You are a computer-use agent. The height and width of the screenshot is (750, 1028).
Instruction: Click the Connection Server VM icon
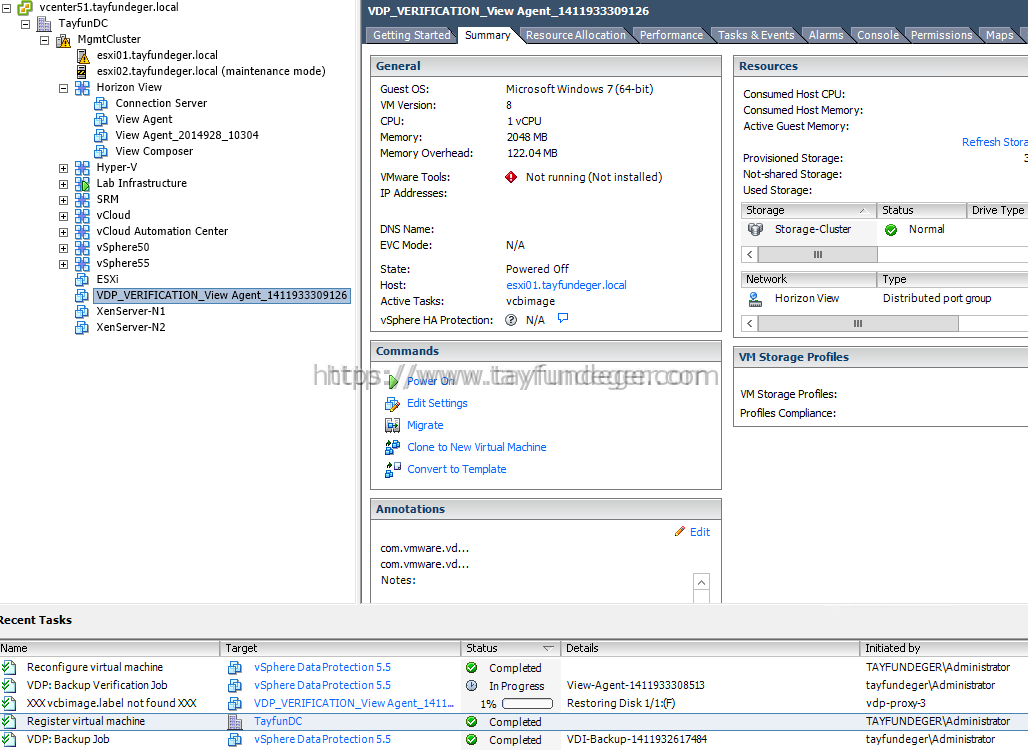coord(101,104)
